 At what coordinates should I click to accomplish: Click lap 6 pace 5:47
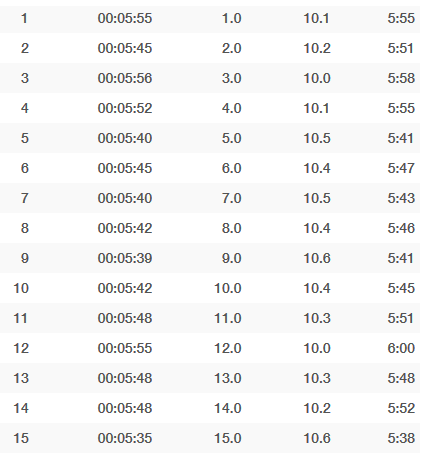pos(401,168)
